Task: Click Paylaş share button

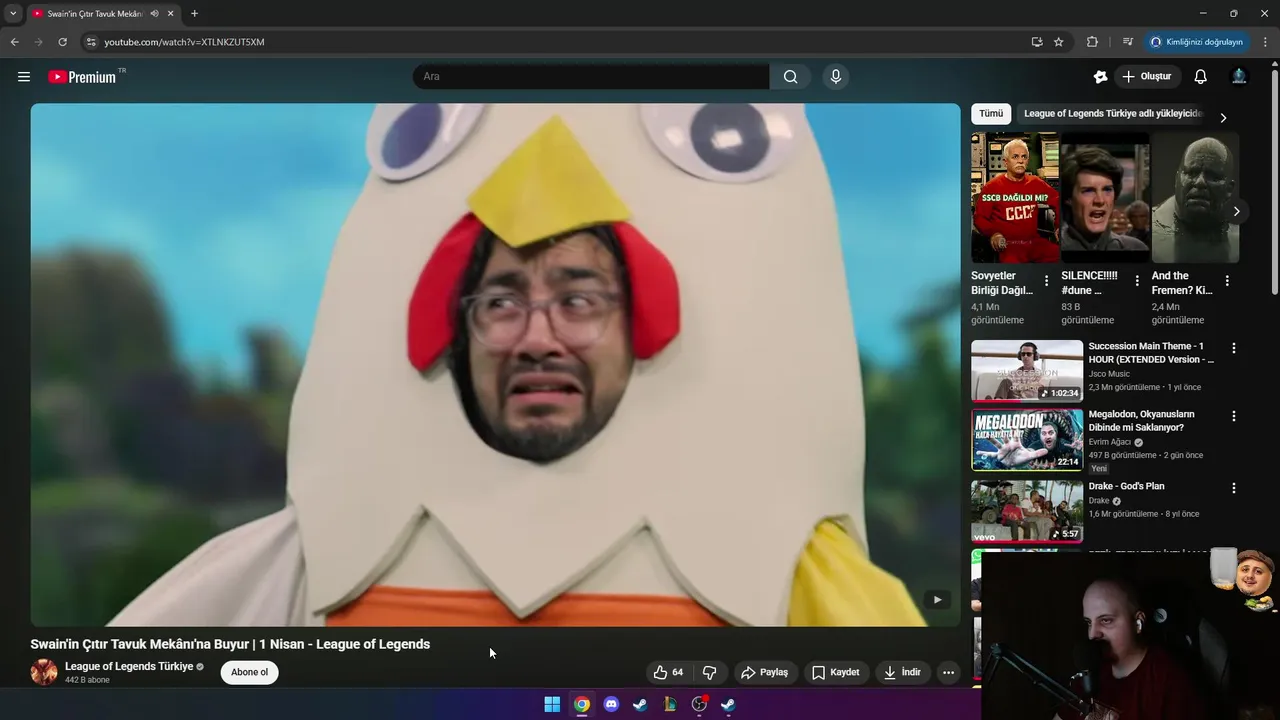Action: tap(765, 672)
